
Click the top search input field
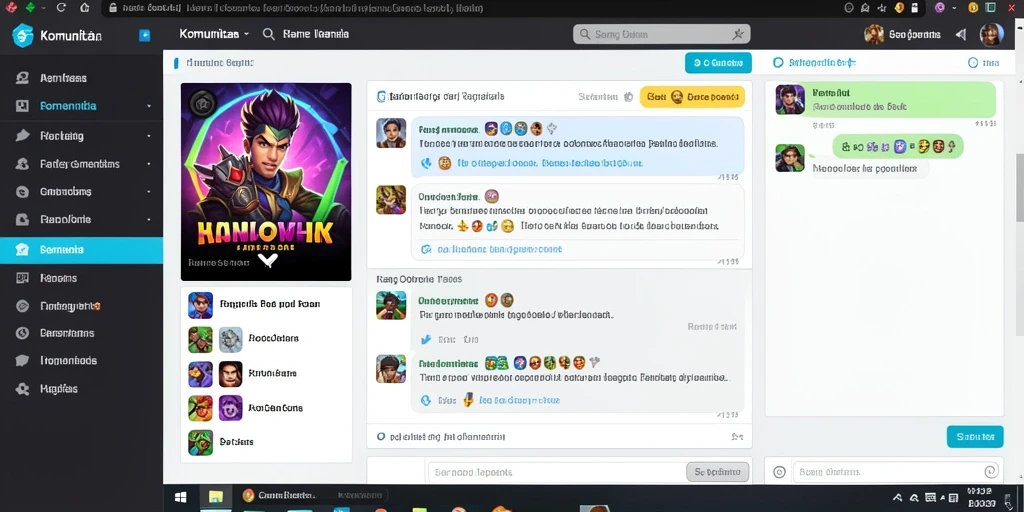coord(662,34)
